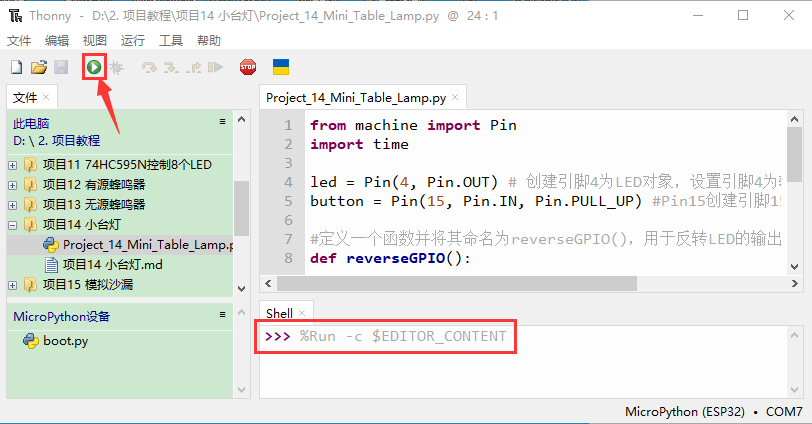Open the 工具 menu
Viewport: 812px width, 424px height.
(170, 41)
